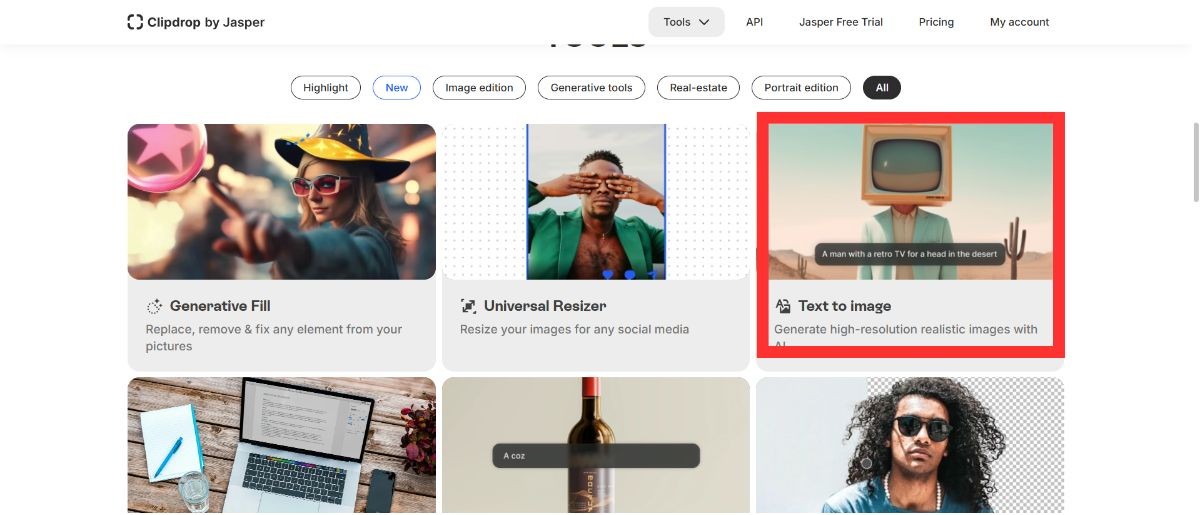1200x515 pixels.
Task: Click the 'A coz' prompt box on bottle
Action: pyautogui.click(x=596, y=456)
